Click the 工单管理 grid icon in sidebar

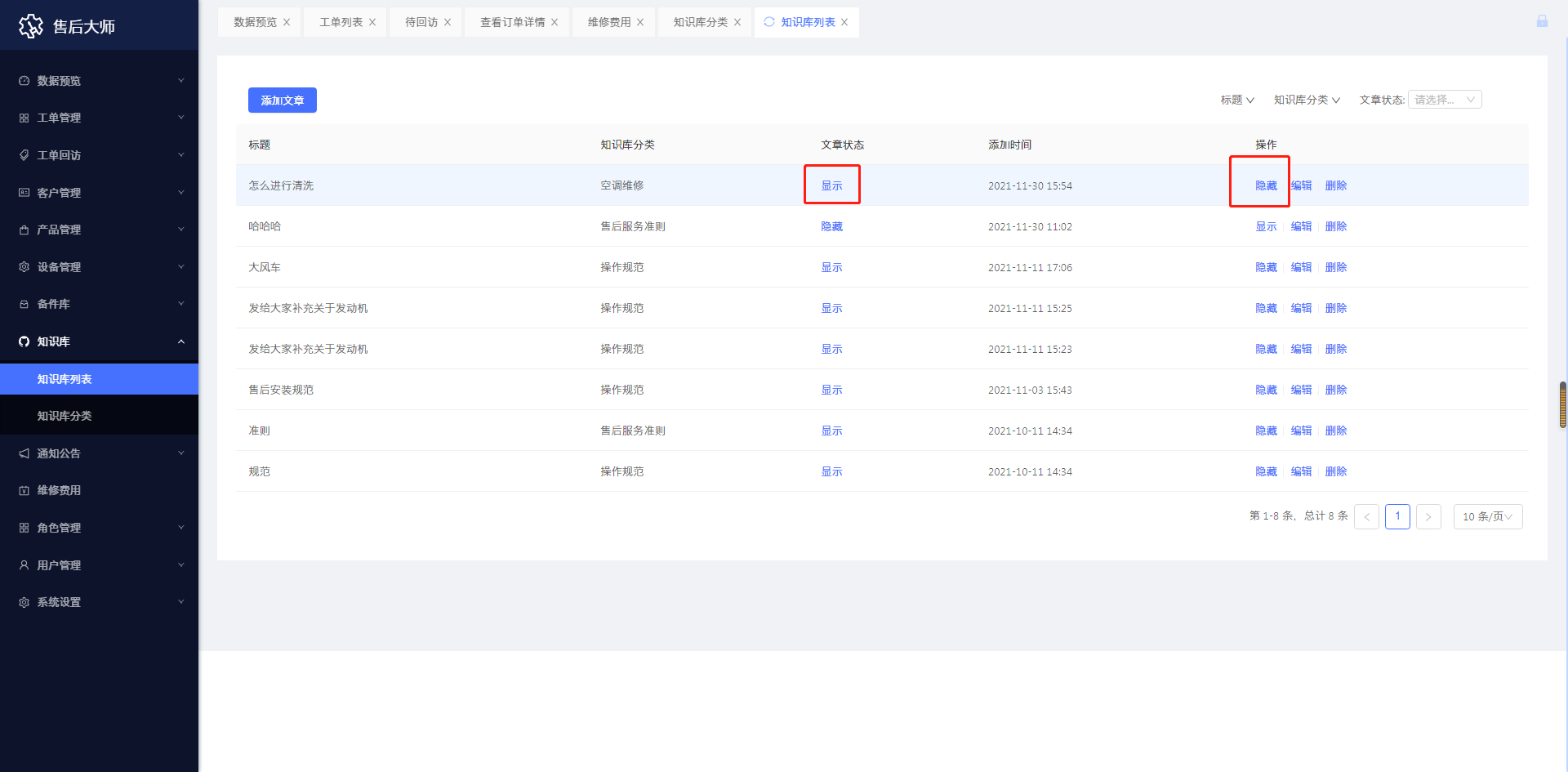click(24, 118)
